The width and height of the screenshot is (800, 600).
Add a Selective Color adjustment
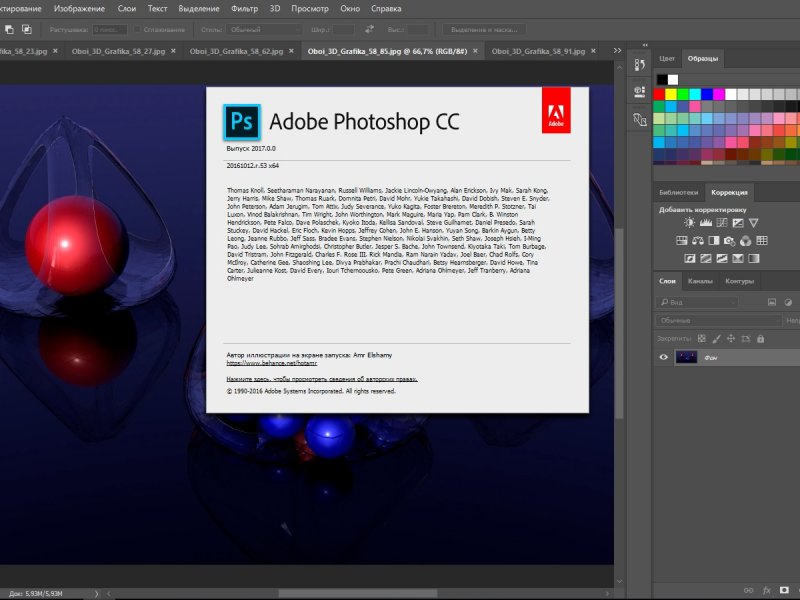[738, 259]
